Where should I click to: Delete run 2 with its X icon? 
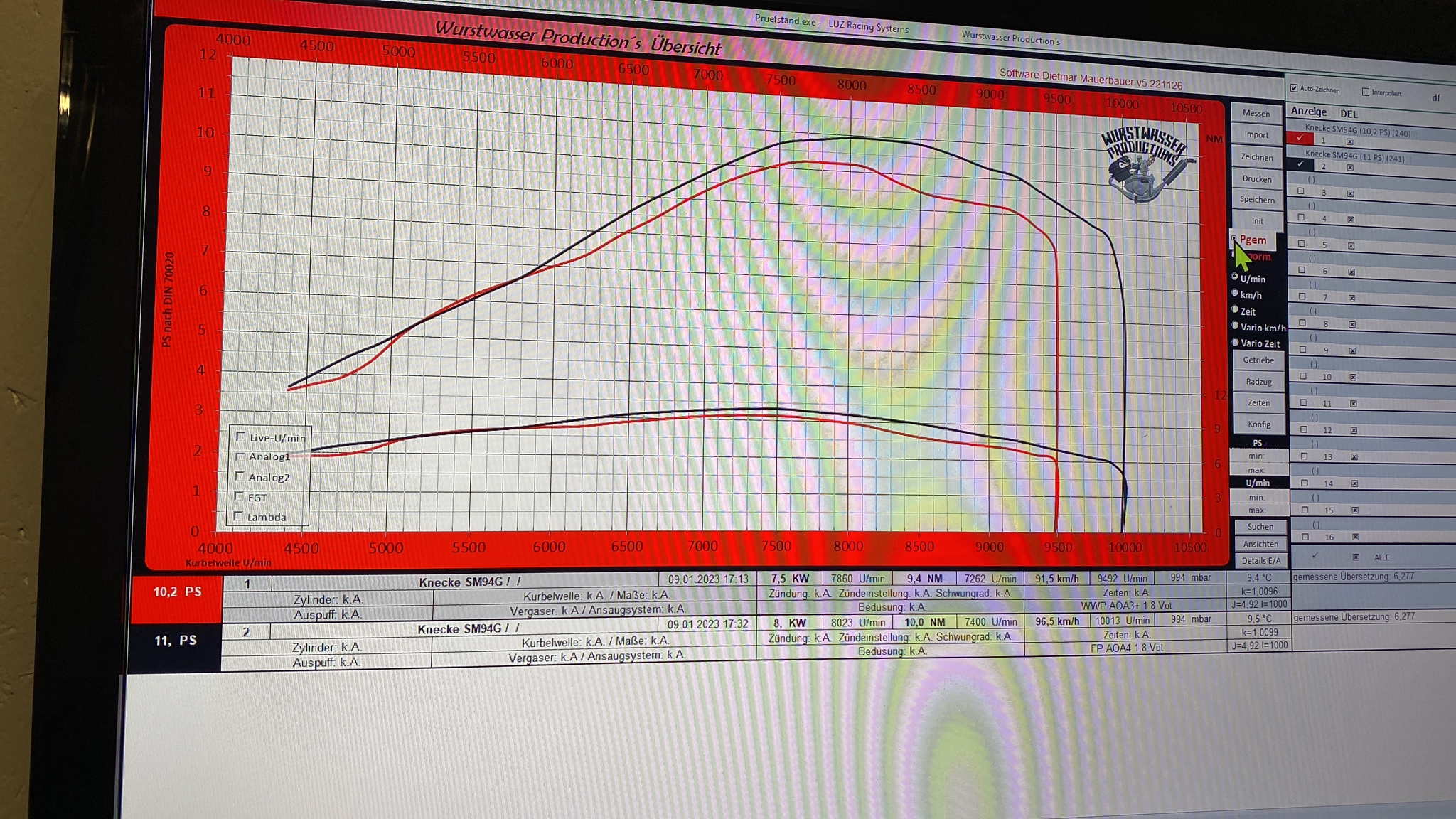pyautogui.click(x=1350, y=168)
